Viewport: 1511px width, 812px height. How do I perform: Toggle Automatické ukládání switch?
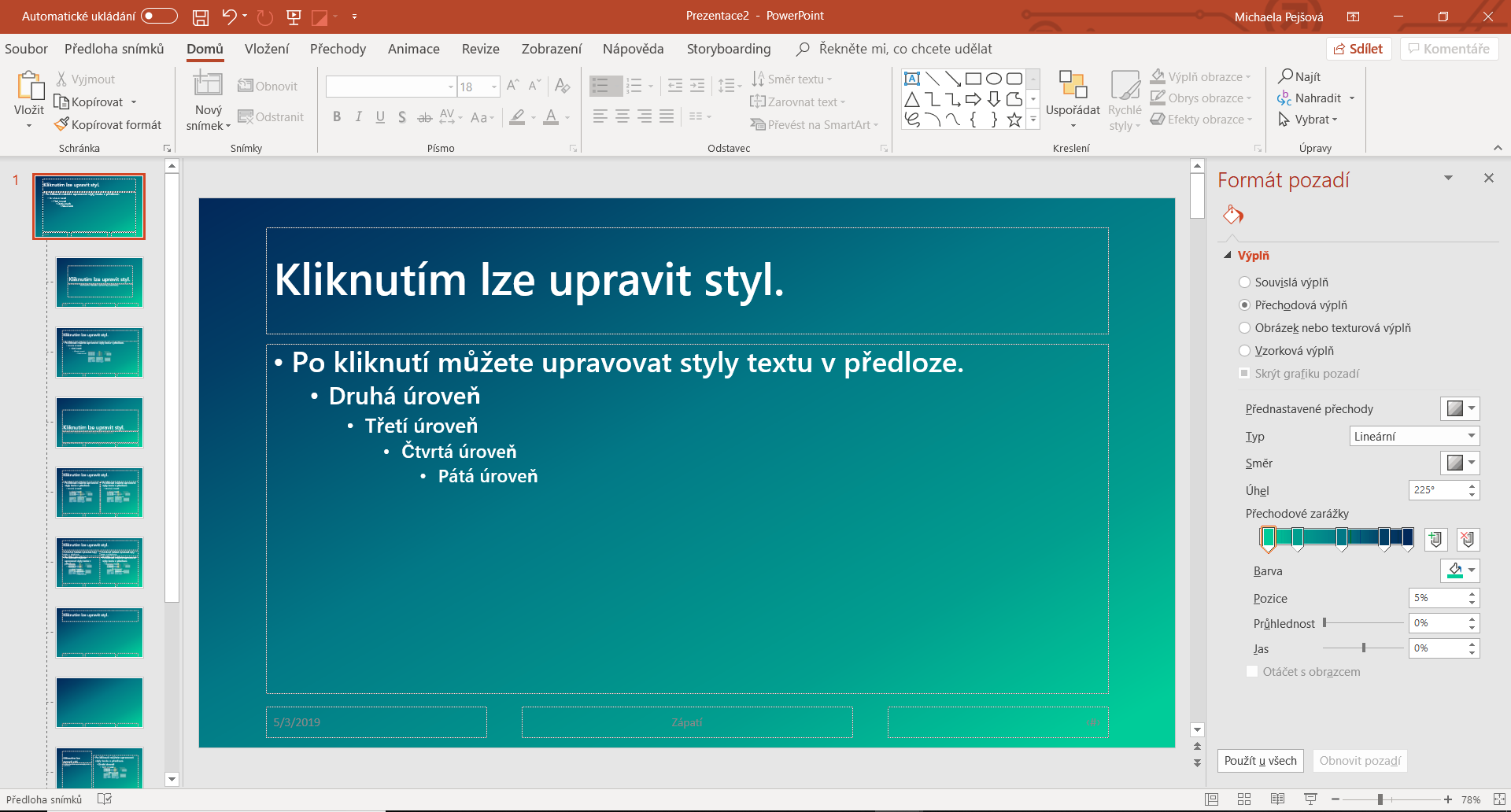click(159, 17)
